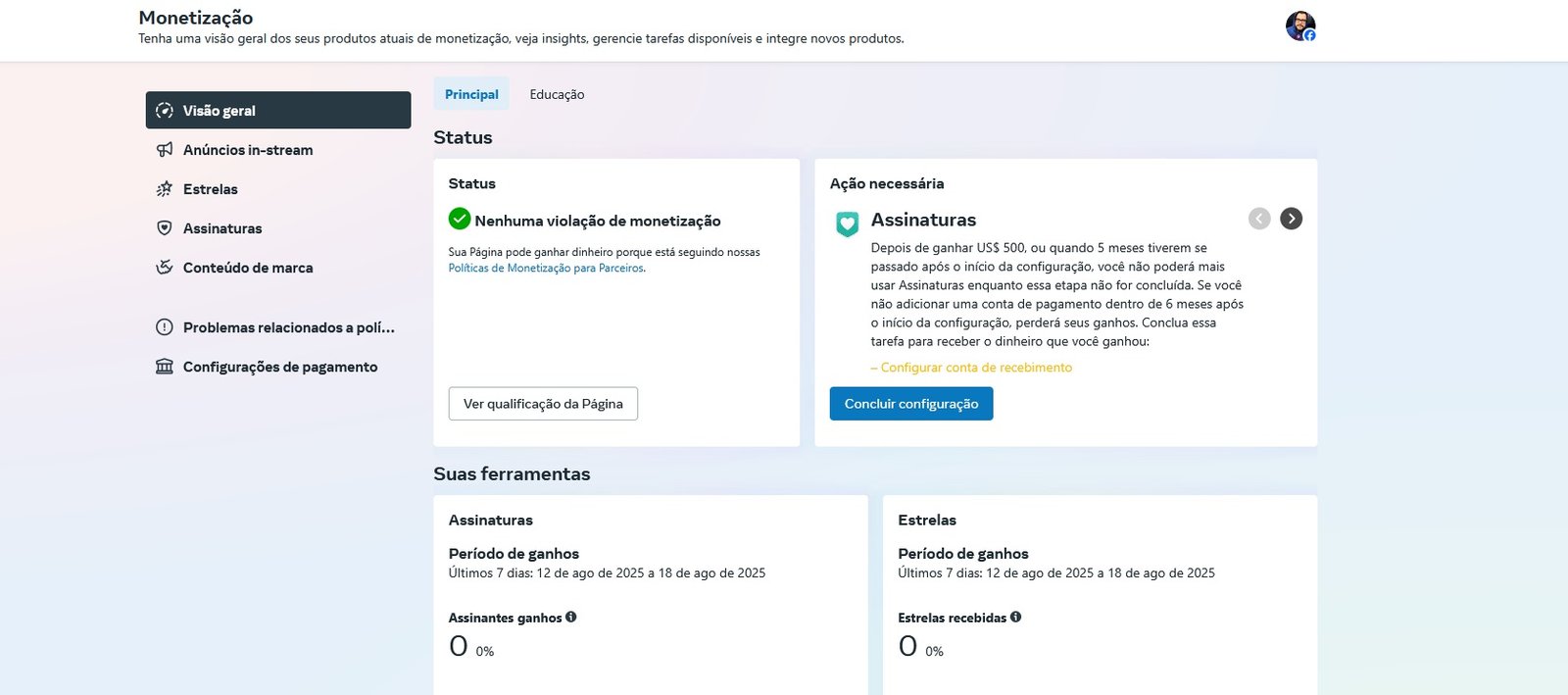This screenshot has width=1568, height=695.
Task: Click the Problemas relacionados warning icon
Action: click(x=165, y=327)
